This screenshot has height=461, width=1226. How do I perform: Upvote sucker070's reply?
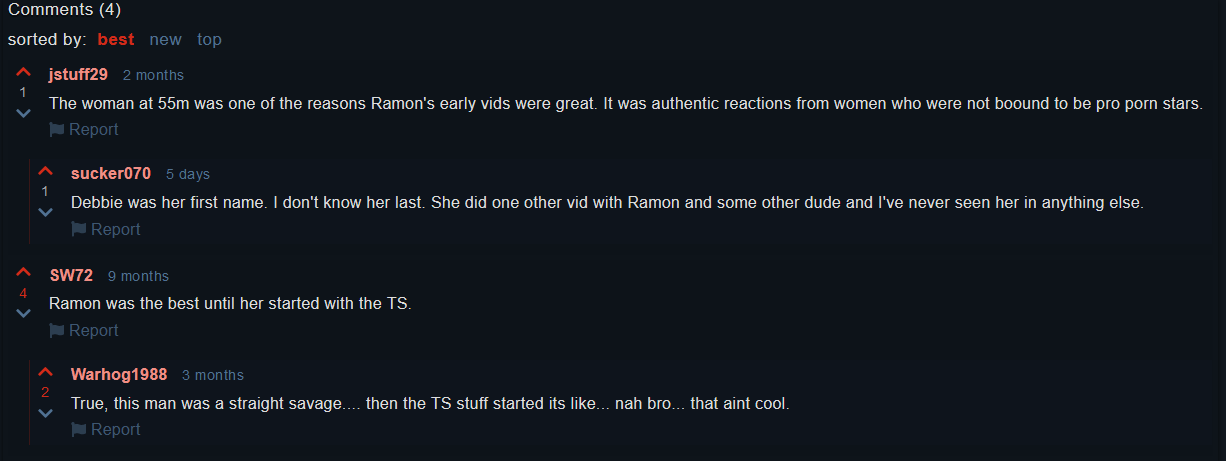45,172
